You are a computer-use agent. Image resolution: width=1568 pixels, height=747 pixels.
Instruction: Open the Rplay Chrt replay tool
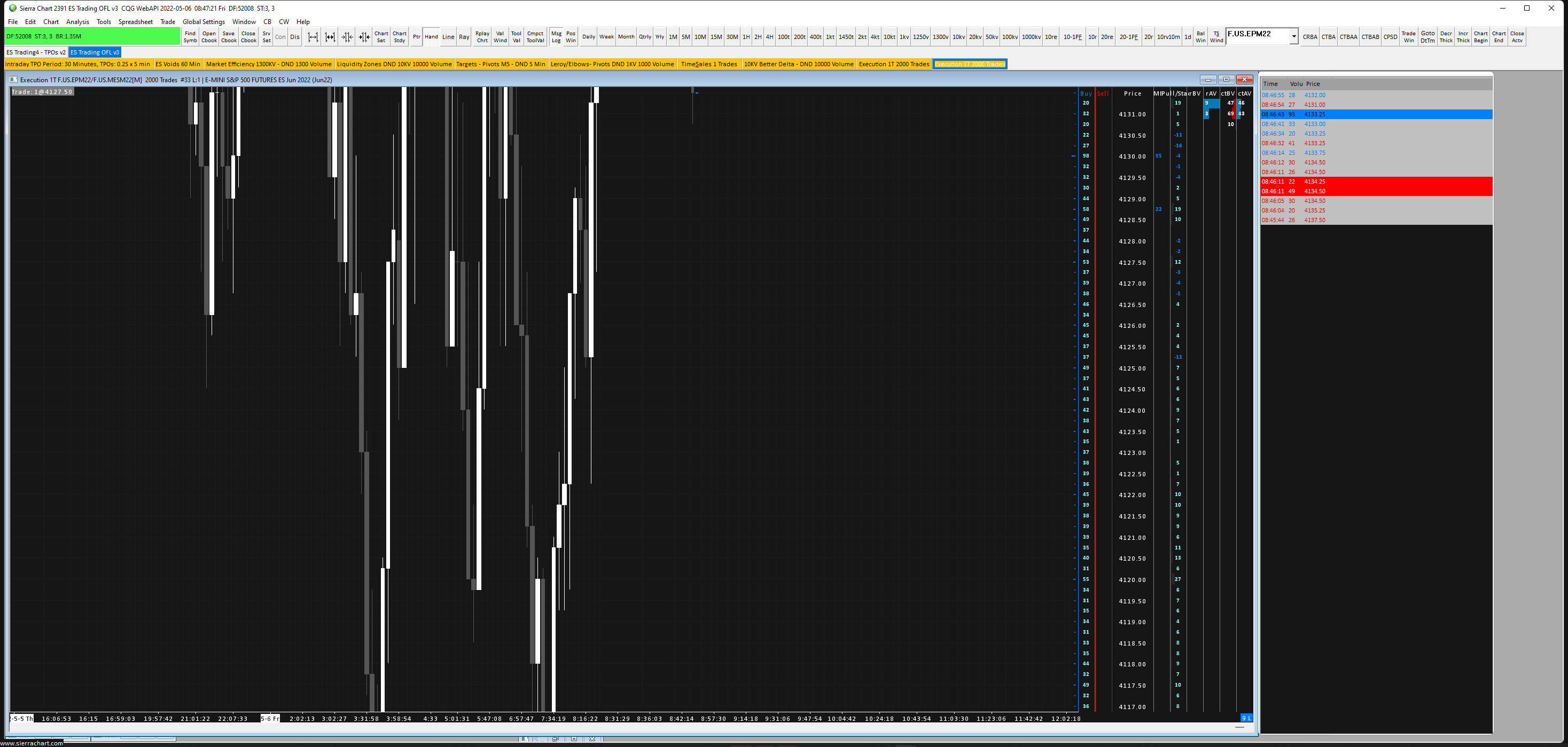point(482,37)
